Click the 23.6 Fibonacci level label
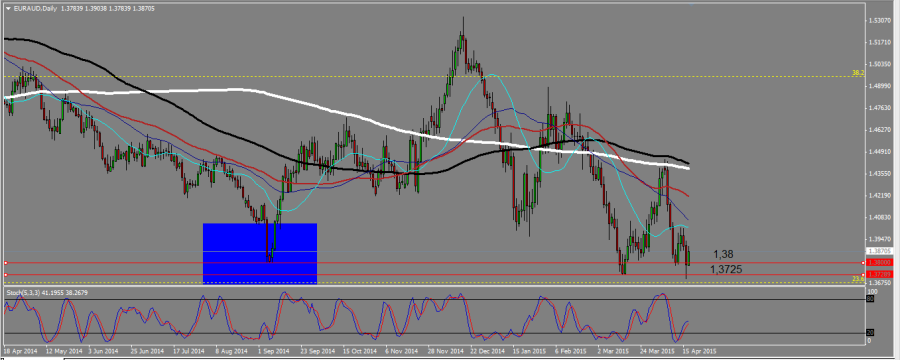Screen dimensions: 900x360 858,279
